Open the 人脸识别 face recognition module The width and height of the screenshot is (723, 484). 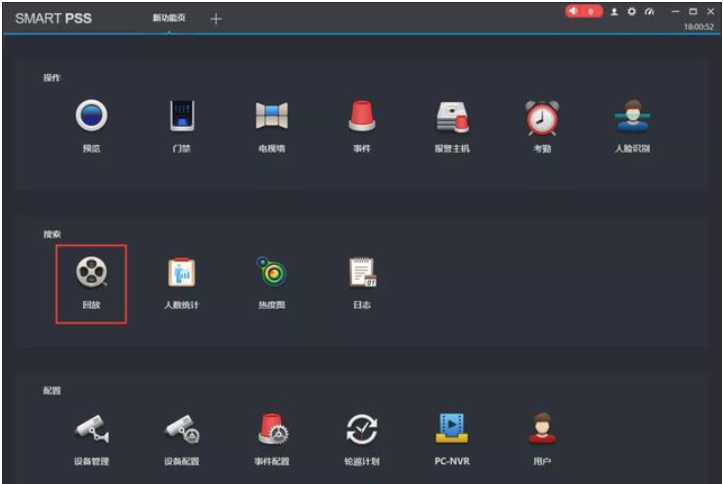(x=632, y=118)
